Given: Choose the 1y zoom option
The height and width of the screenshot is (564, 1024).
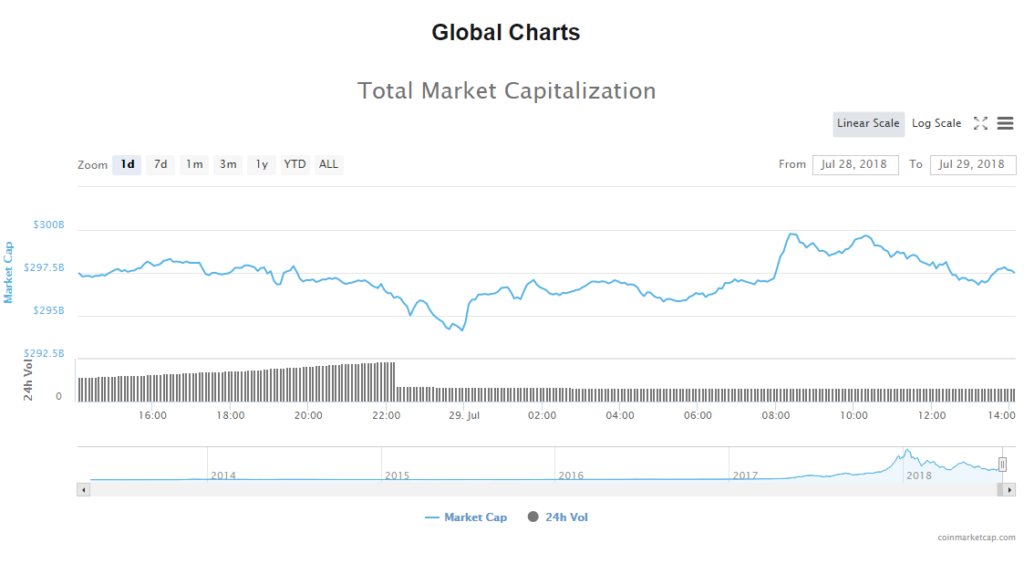Looking at the screenshot, I should (x=261, y=165).
